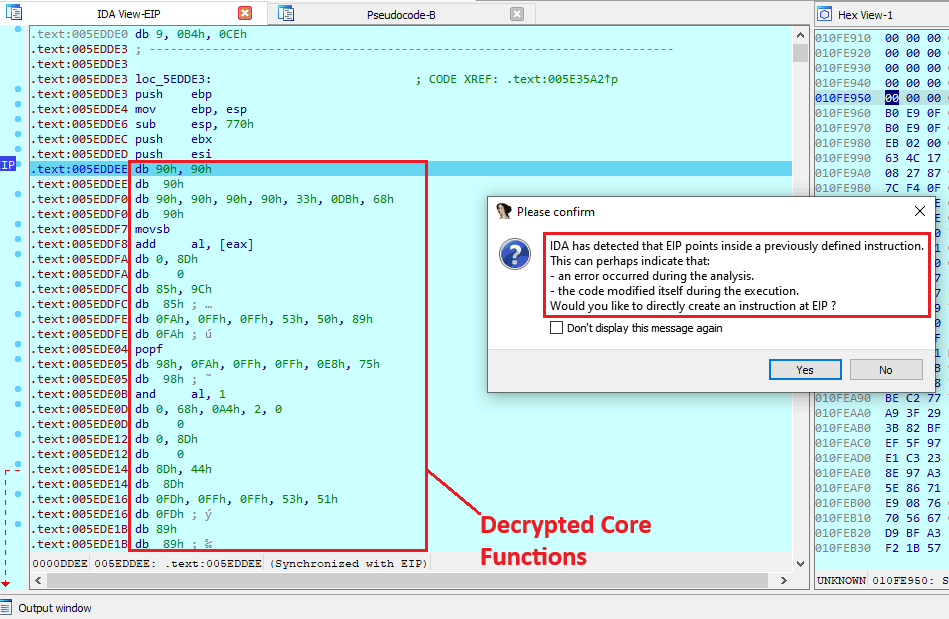Click breakpoint dot beside movsb line
Screen dimensions: 949x619
point(18,224)
